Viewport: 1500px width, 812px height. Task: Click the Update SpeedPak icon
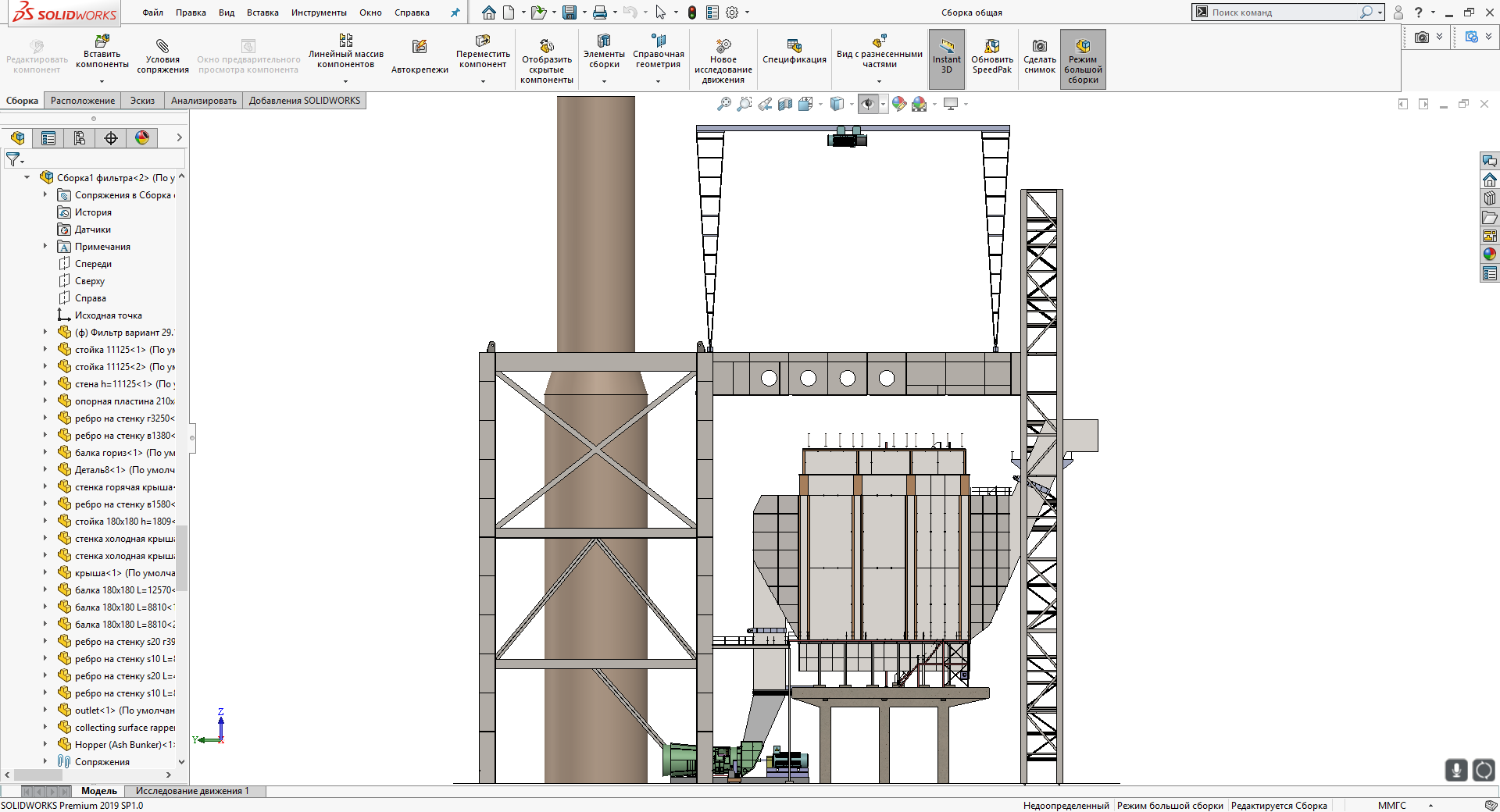coord(991,46)
